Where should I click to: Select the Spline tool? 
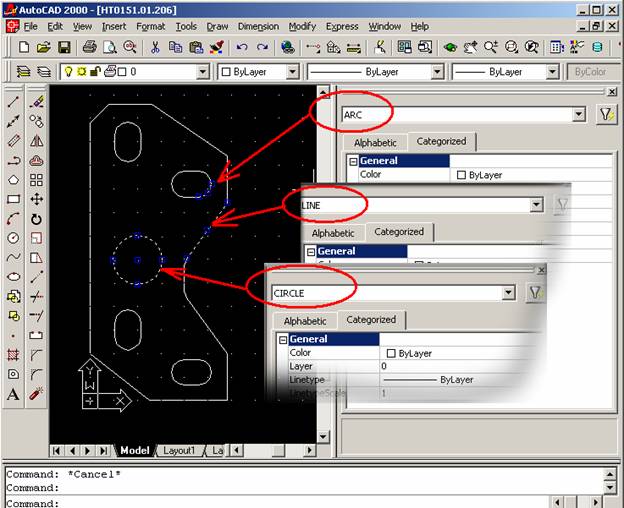tap(13, 258)
